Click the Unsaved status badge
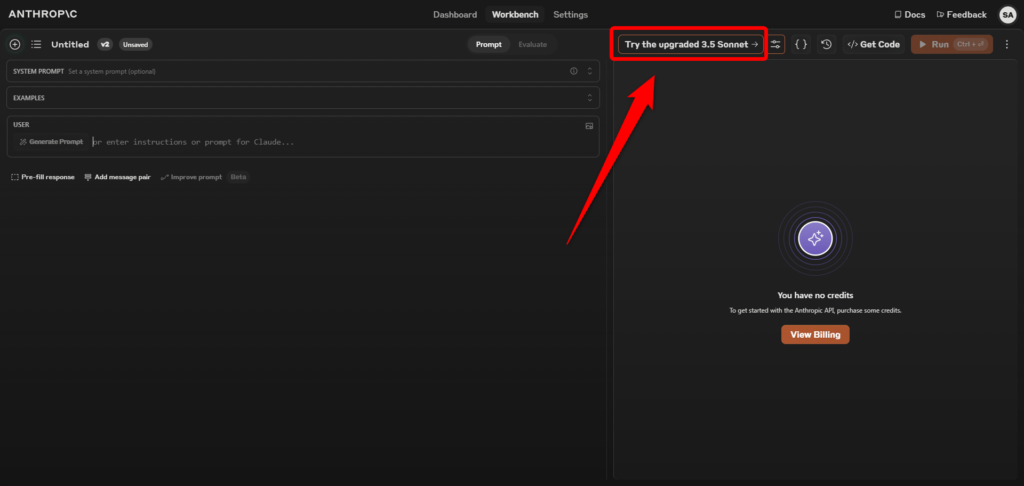The image size is (1024, 486). pos(135,44)
